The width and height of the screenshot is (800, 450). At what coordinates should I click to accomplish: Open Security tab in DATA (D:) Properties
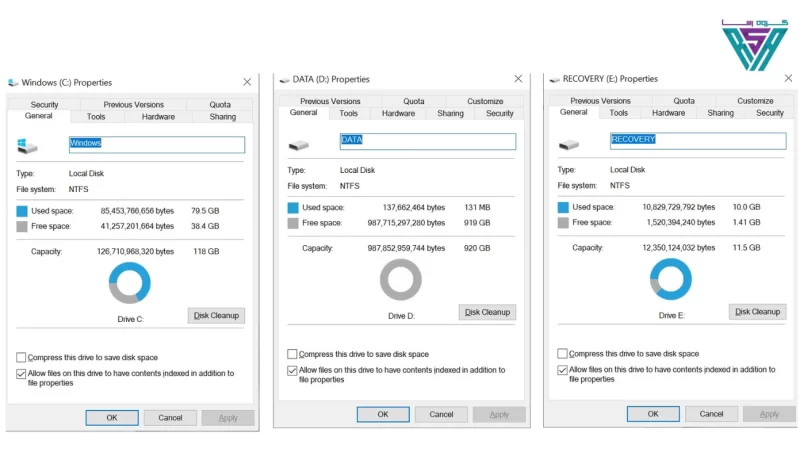click(x=499, y=114)
